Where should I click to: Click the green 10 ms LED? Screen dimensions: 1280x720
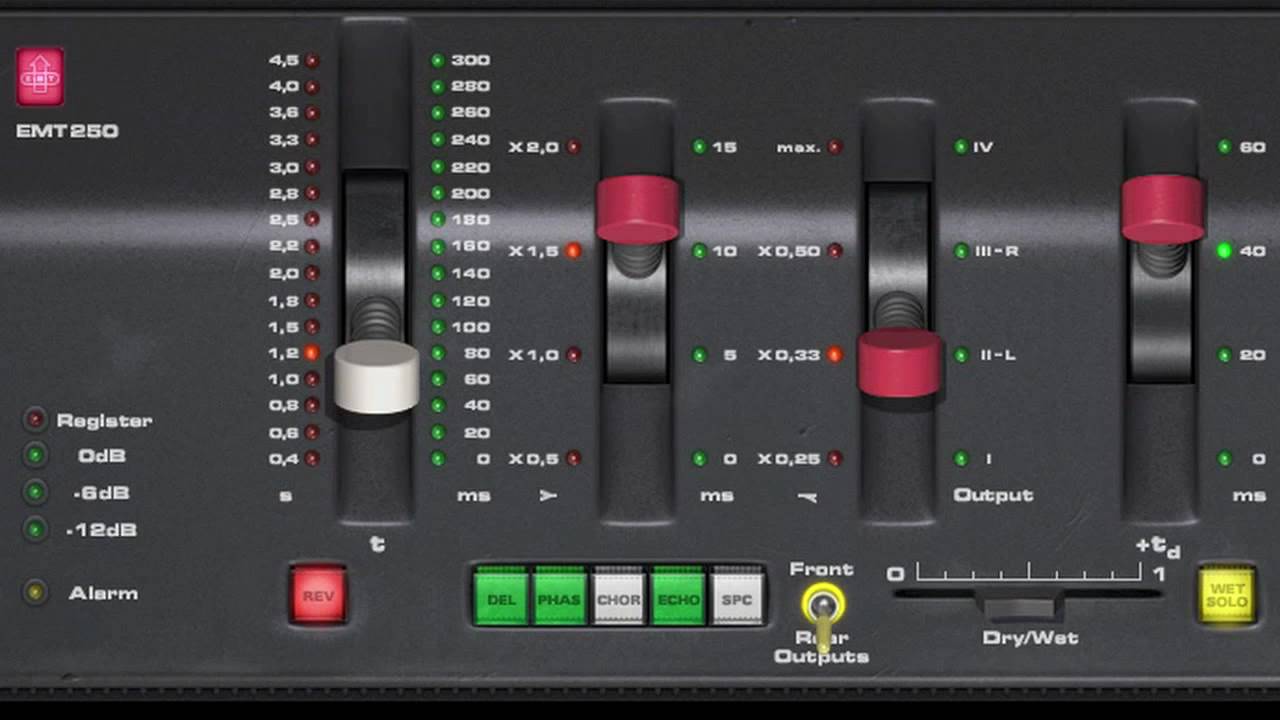point(699,251)
